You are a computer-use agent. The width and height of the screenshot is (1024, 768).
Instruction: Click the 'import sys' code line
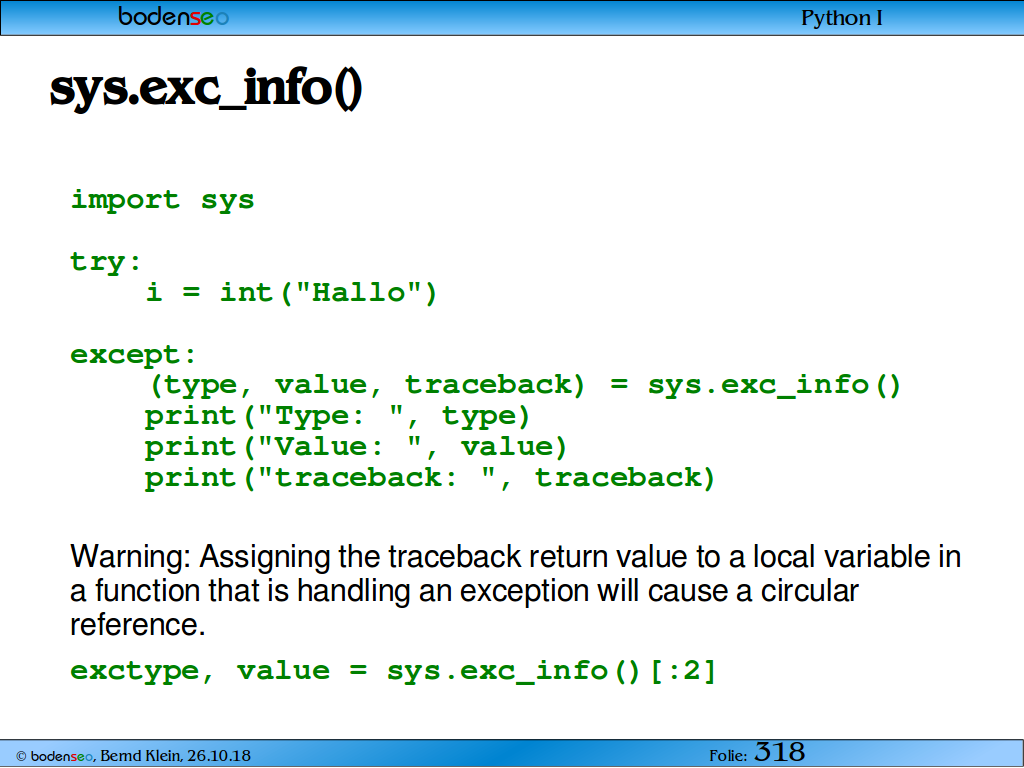tap(163, 200)
